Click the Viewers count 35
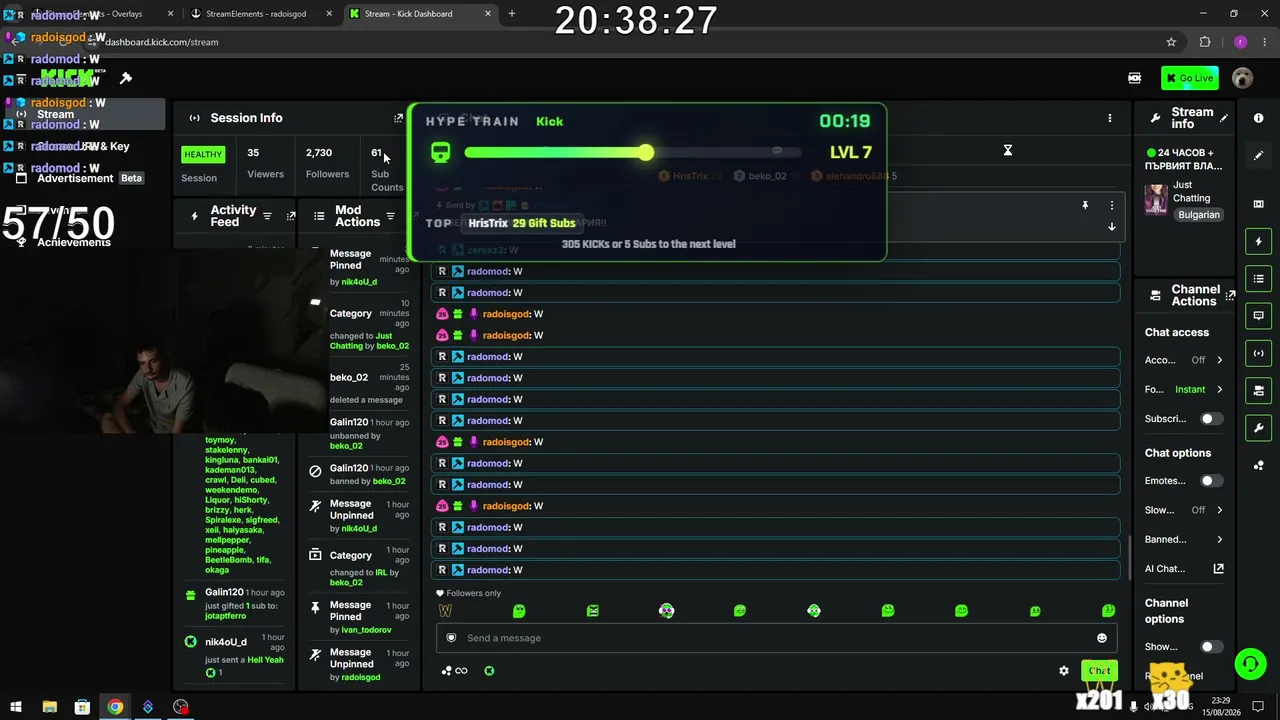1280x720 pixels. (253, 153)
